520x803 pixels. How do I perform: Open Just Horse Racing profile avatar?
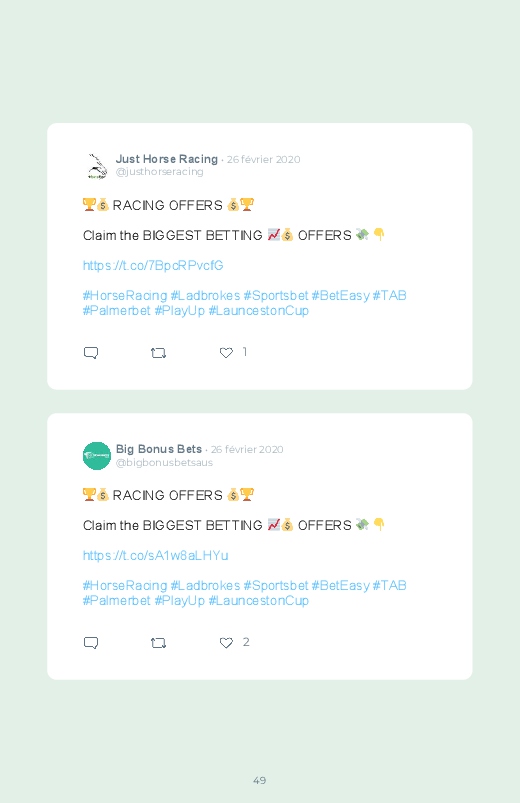97,166
